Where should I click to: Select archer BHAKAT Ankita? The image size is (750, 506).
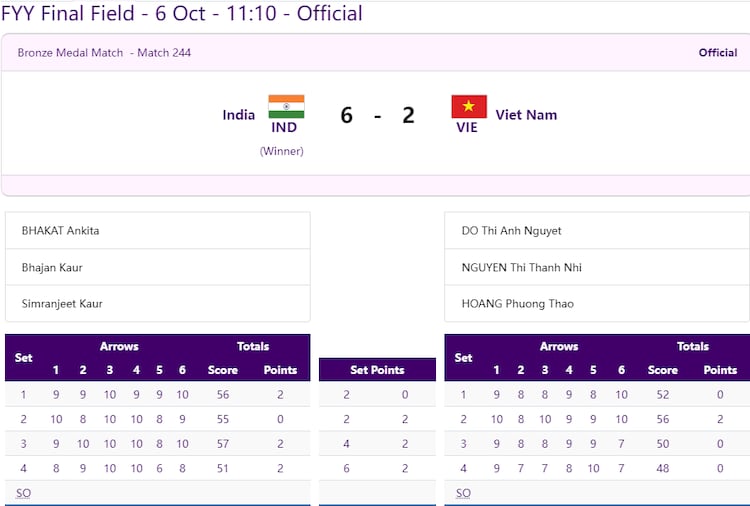60,231
